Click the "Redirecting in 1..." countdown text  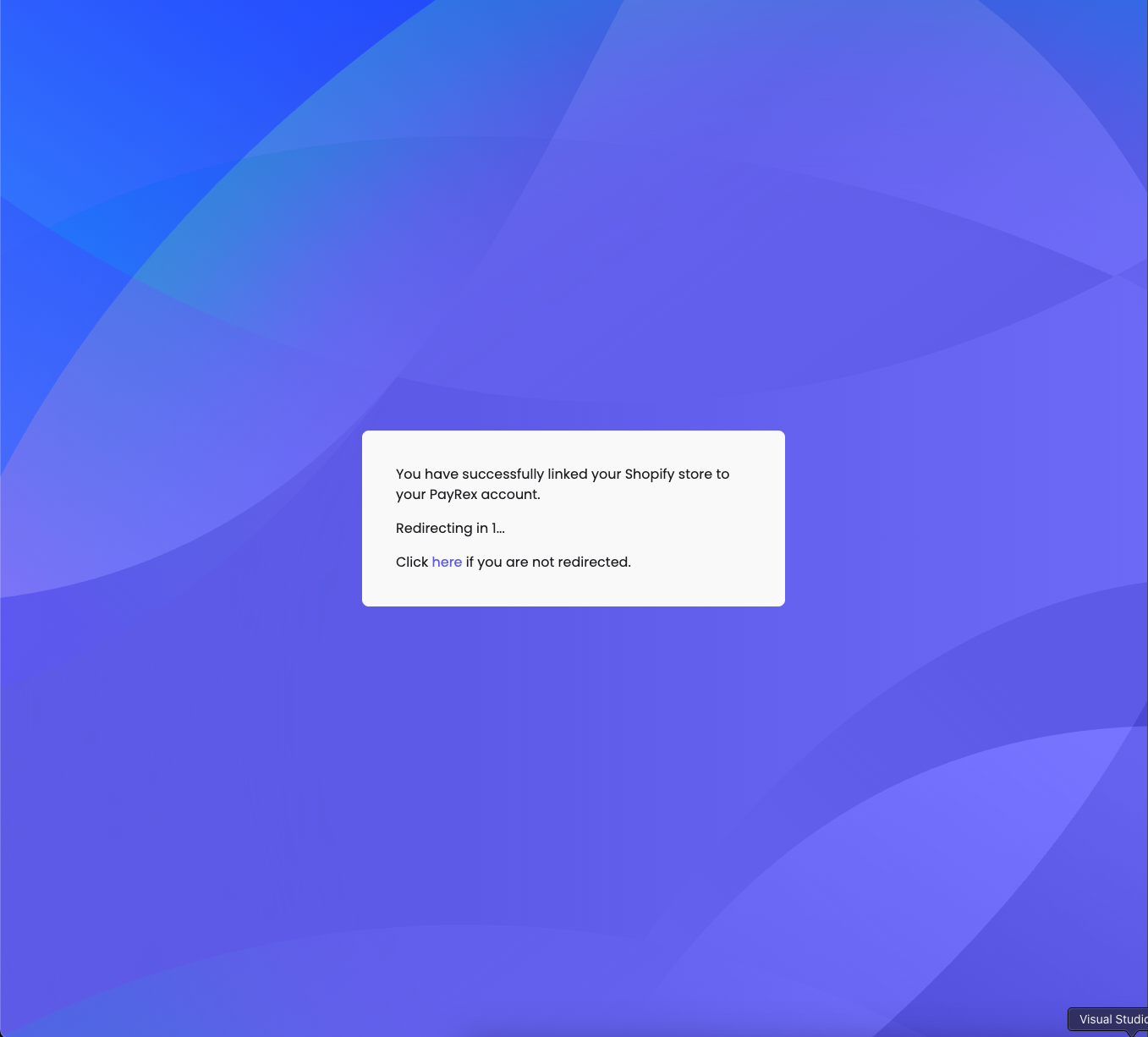click(450, 528)
